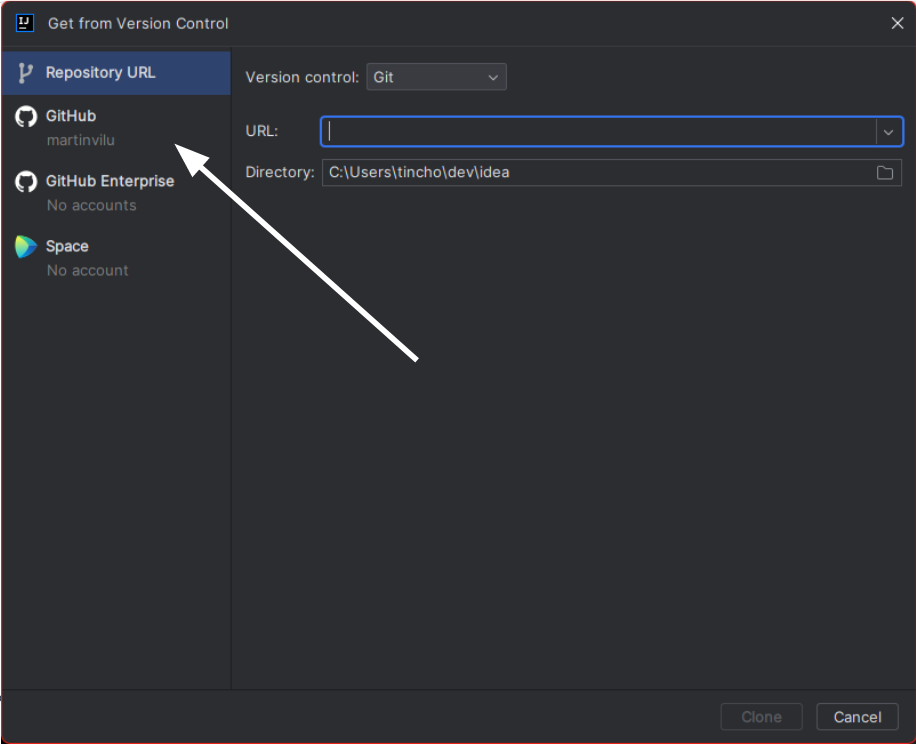Open the Version control Git dropdown
The width and height of the screenshot is (916, 744).
[436, 77]
